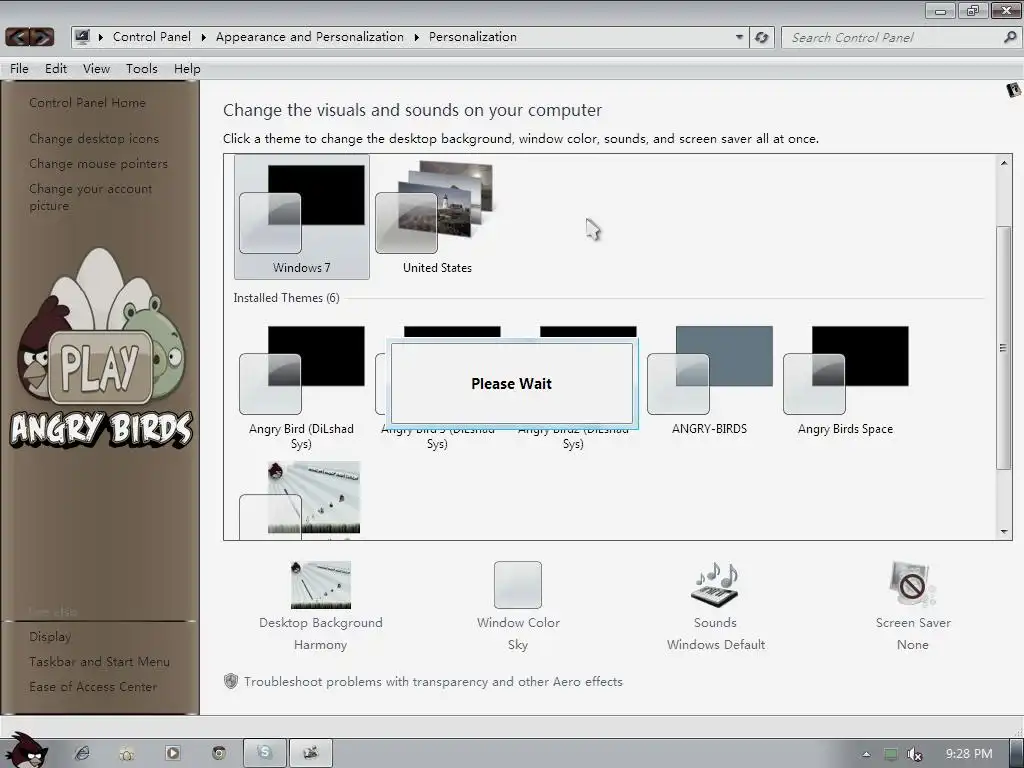Open the media player taskbar icon

pos(173,753)
